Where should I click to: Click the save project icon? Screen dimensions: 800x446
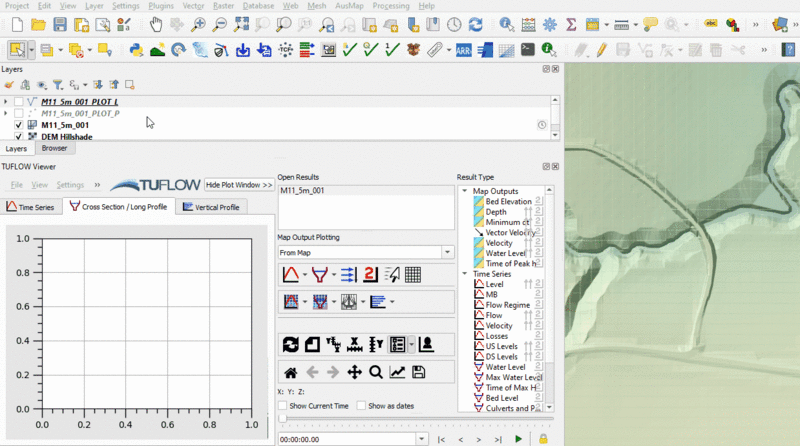[60, 24]
